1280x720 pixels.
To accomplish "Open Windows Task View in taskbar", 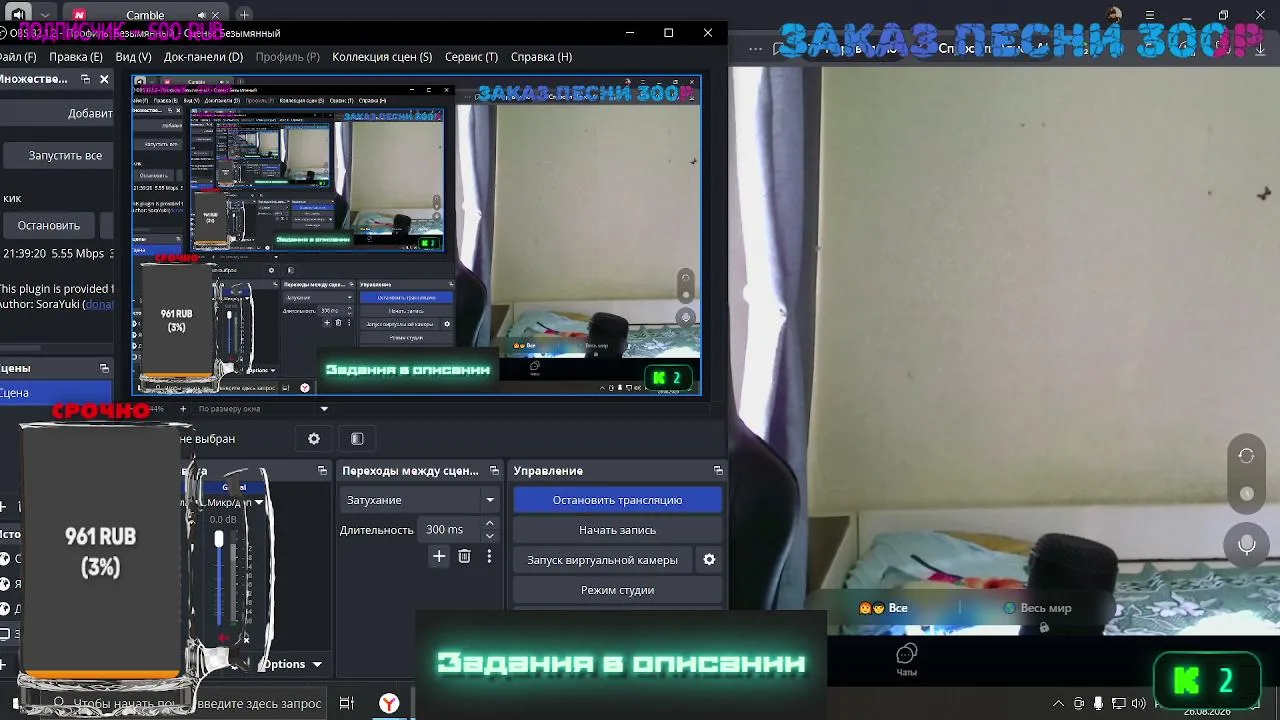I will (x=347, y=703).
